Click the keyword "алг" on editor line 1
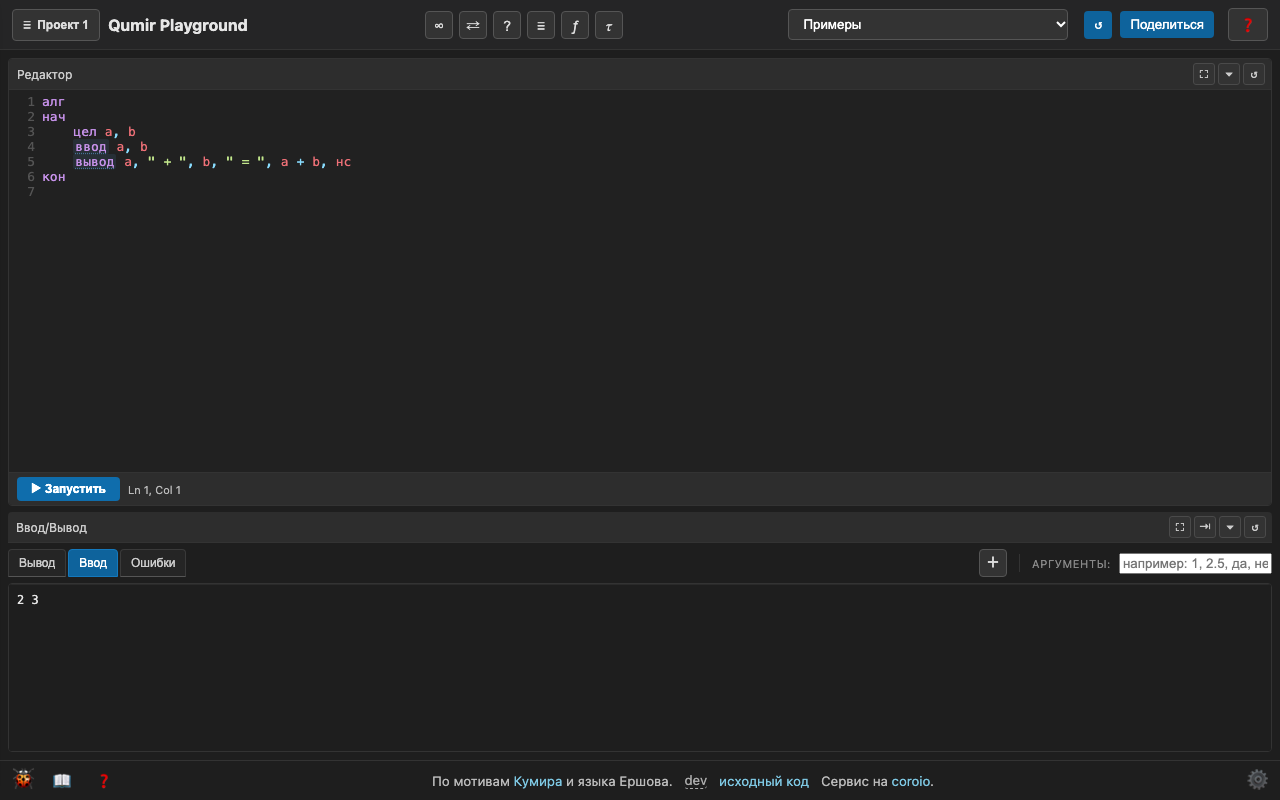This screenshot has width=1280, height=800. (54, 102)
